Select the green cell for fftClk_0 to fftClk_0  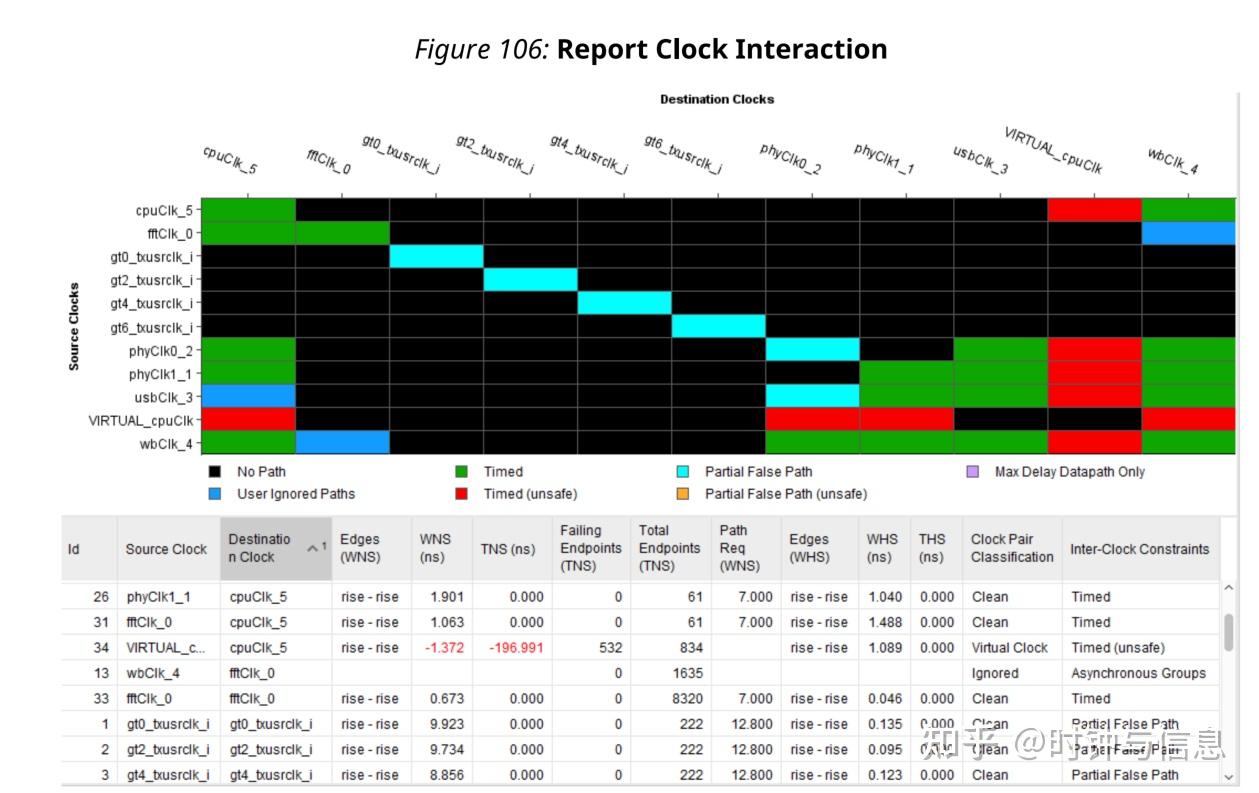pos(342,234)
